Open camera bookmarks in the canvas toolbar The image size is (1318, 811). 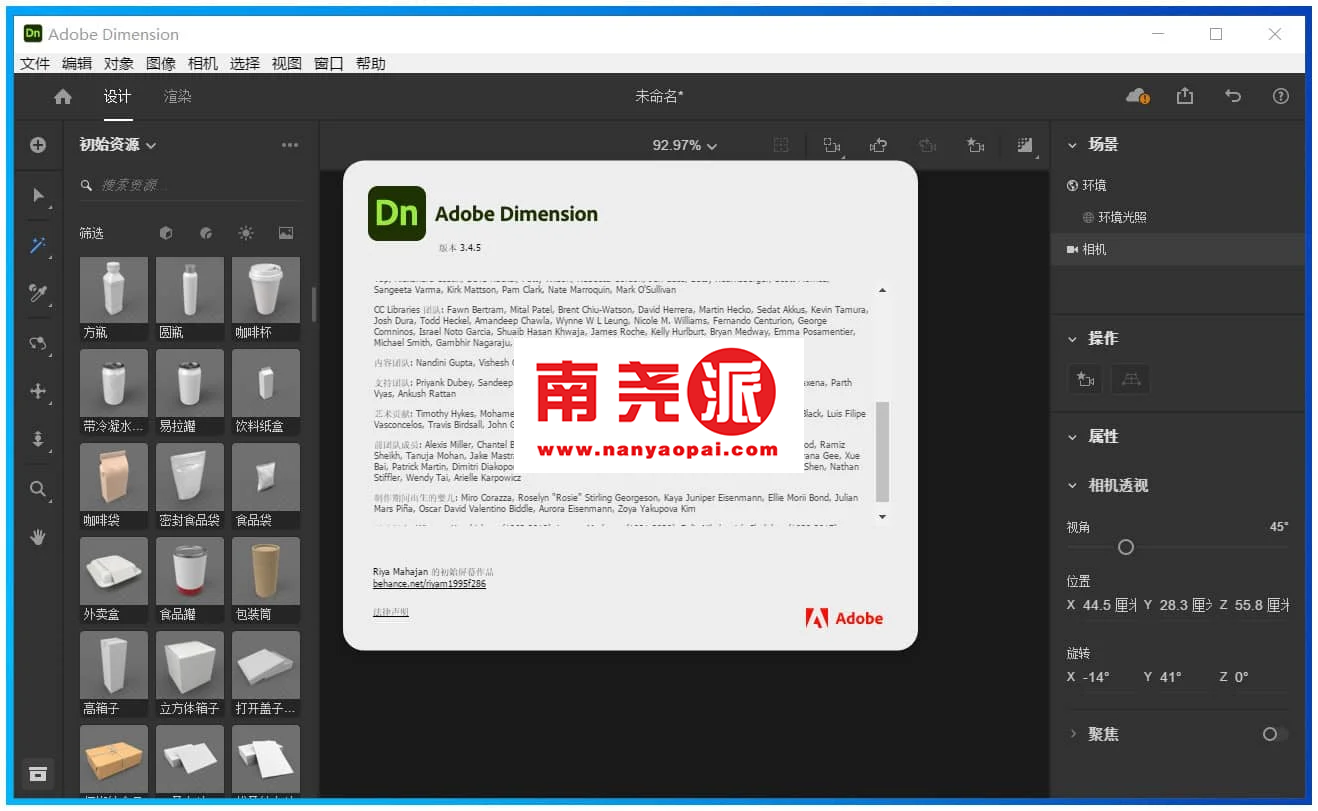(x=975, y=146)
